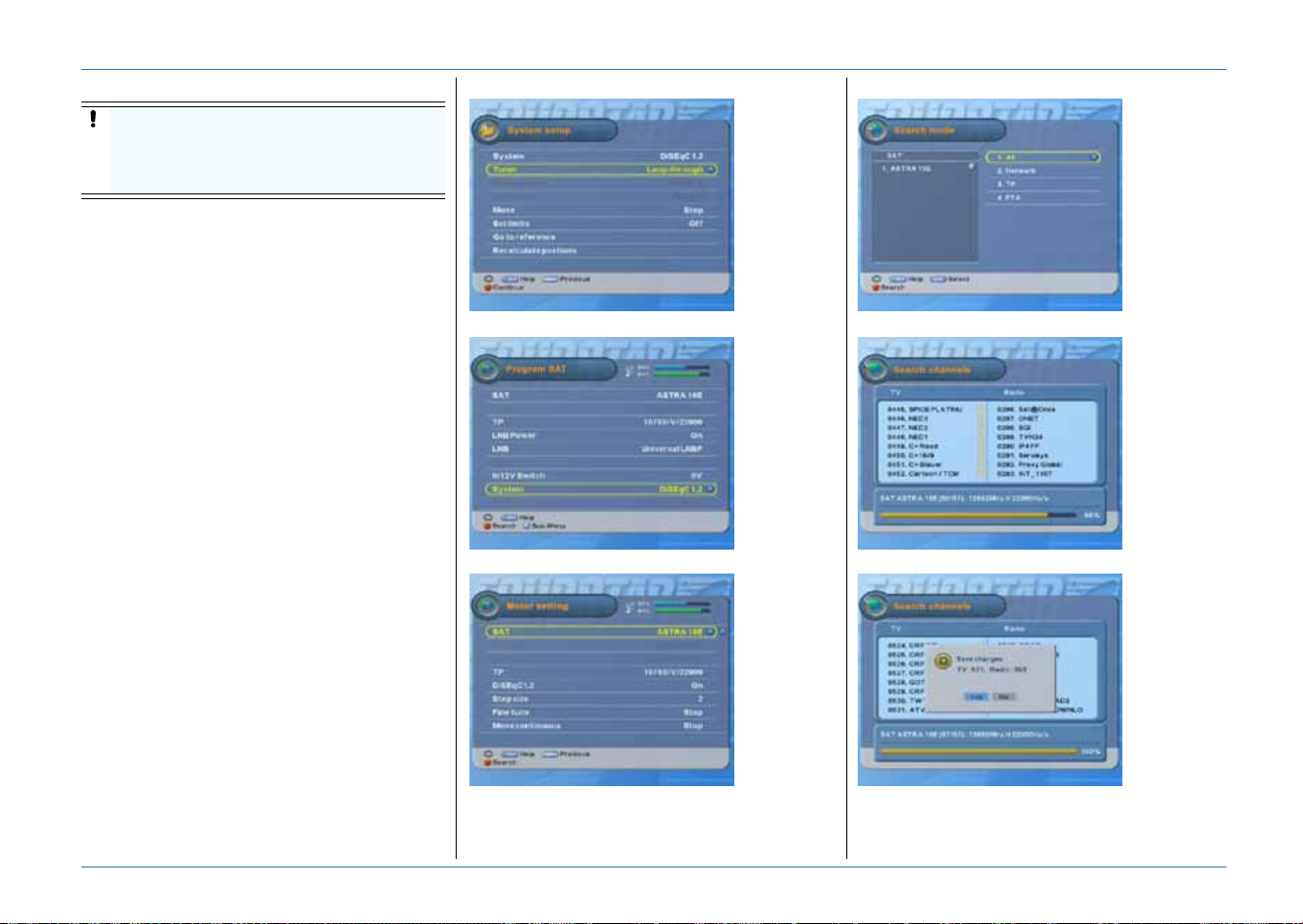Click the Select key icon in Search mode
This screenshot has height=924, width=1303.
tap(937, 279)
